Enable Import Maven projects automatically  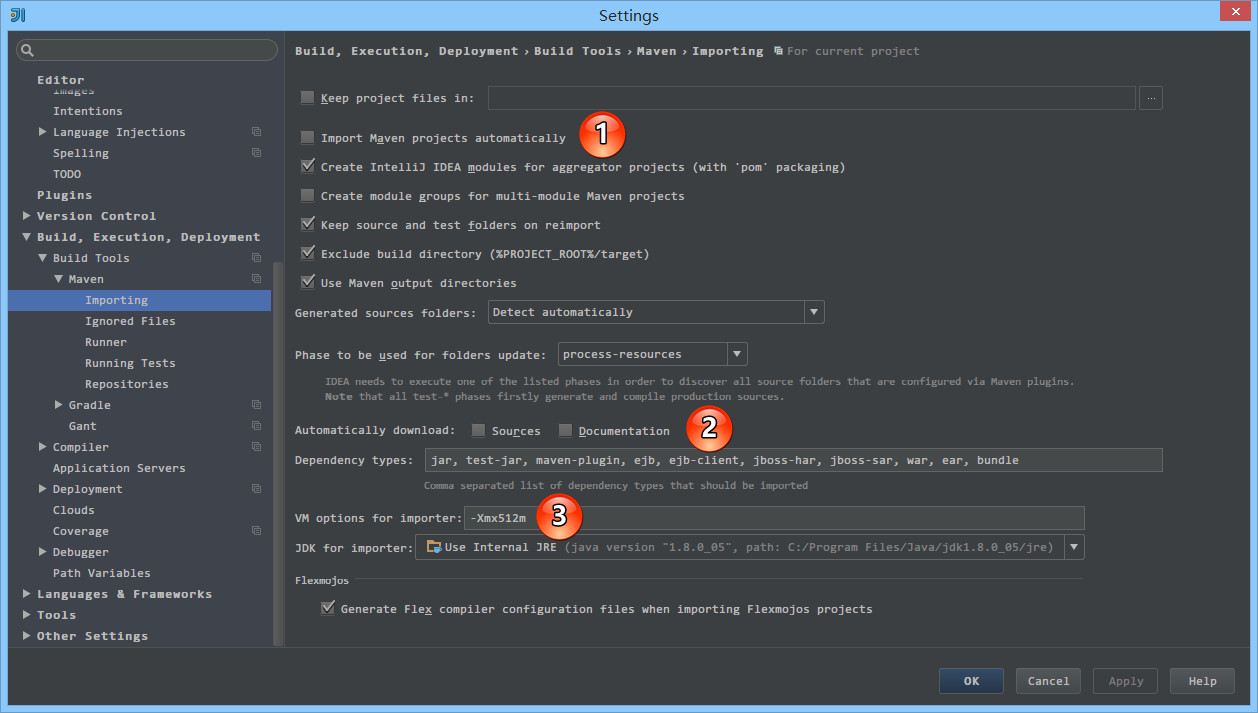point(308,138)
